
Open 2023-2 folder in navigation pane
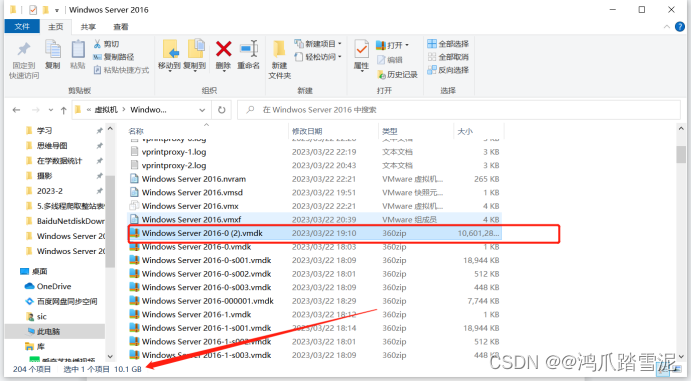click(x=49, y=191)
